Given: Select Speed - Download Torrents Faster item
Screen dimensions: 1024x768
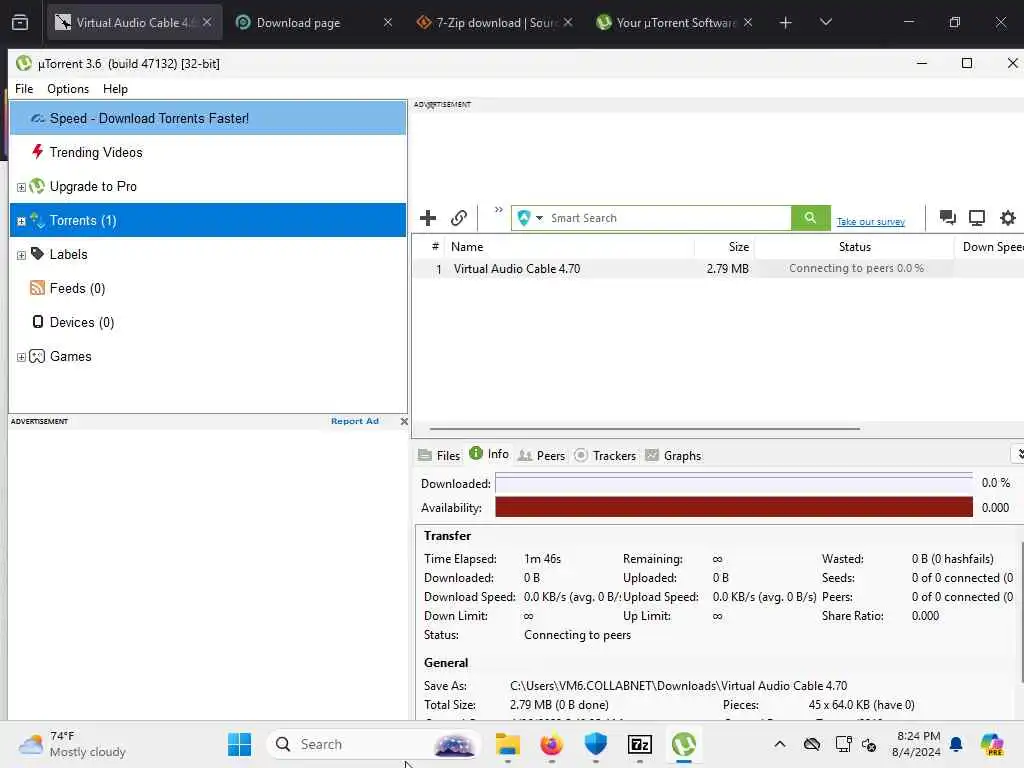Looking at the screenshot, I should click(208, 118).
